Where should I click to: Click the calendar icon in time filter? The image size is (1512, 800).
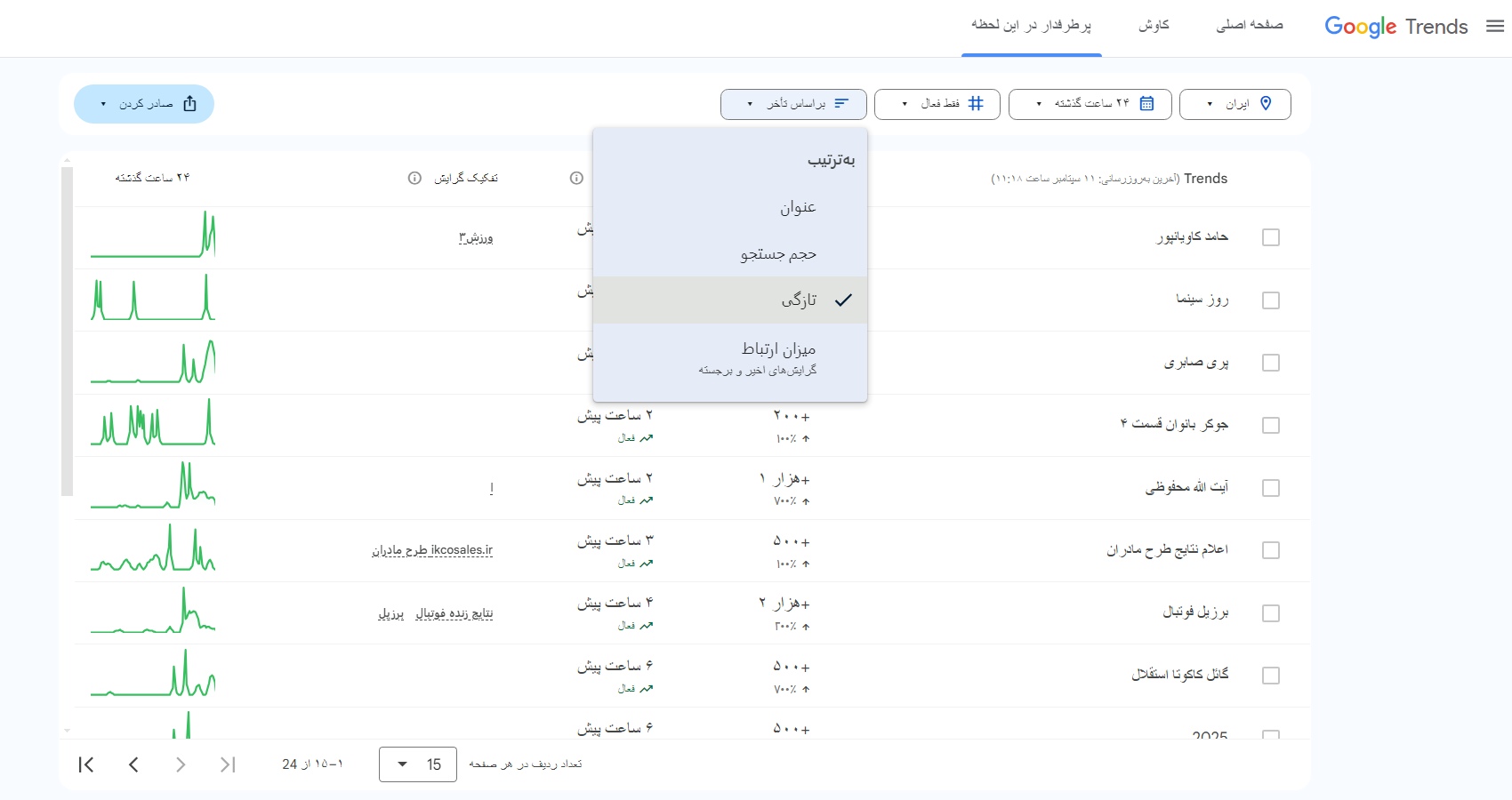(x=1146, y=104)
